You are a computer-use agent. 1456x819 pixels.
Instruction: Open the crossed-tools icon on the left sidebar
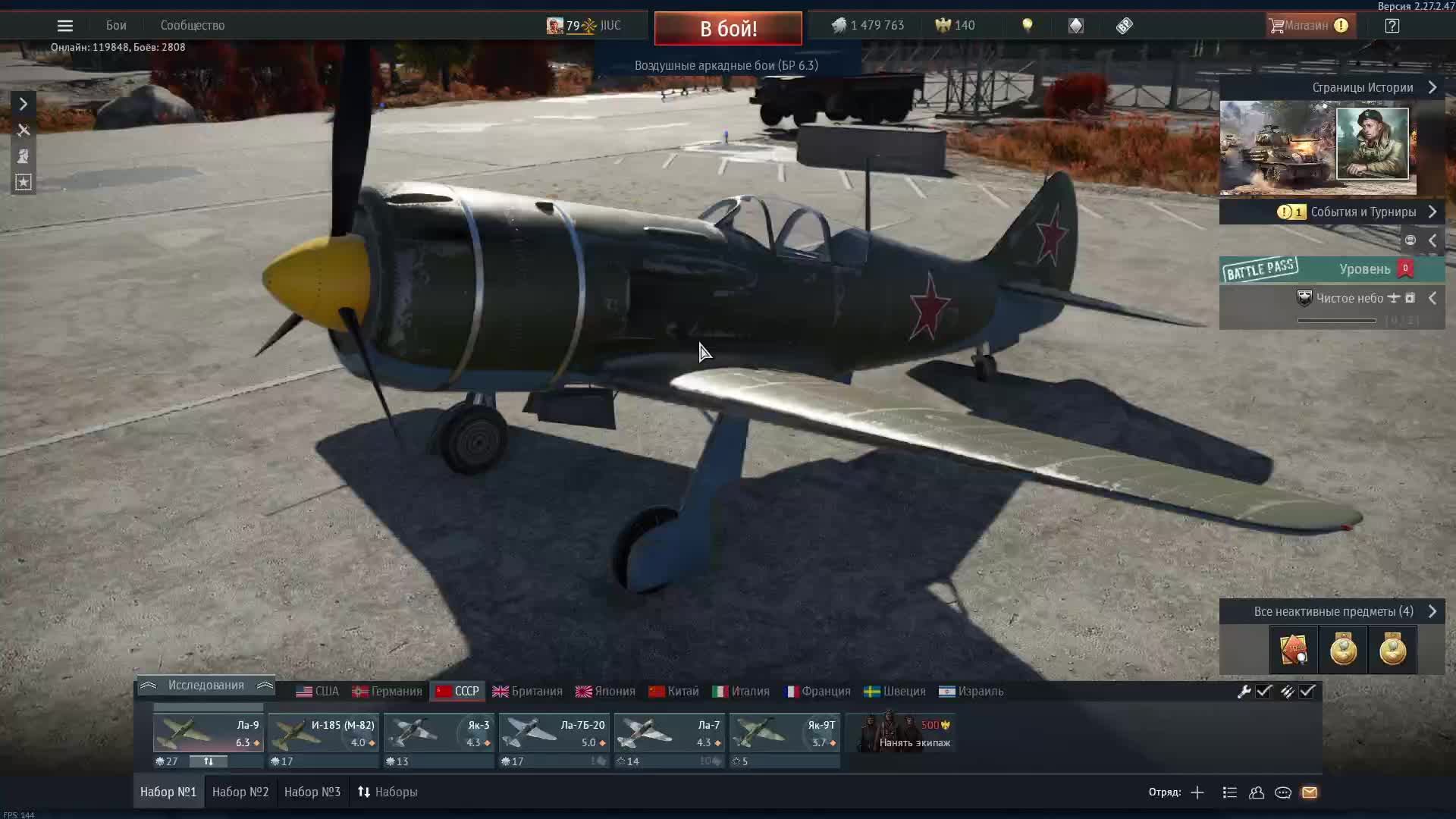click(24, 130)
